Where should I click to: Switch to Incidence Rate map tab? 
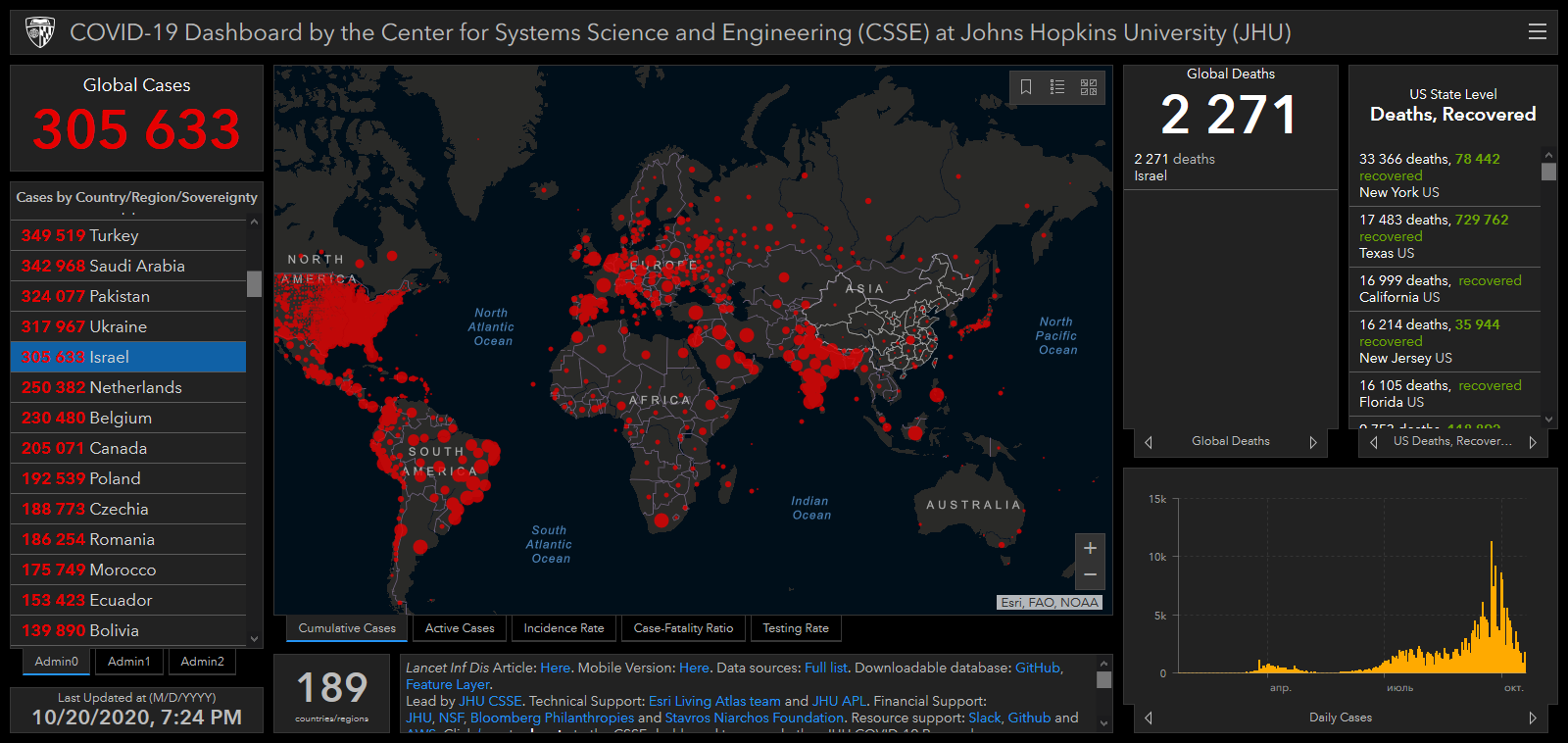point(563,628)
